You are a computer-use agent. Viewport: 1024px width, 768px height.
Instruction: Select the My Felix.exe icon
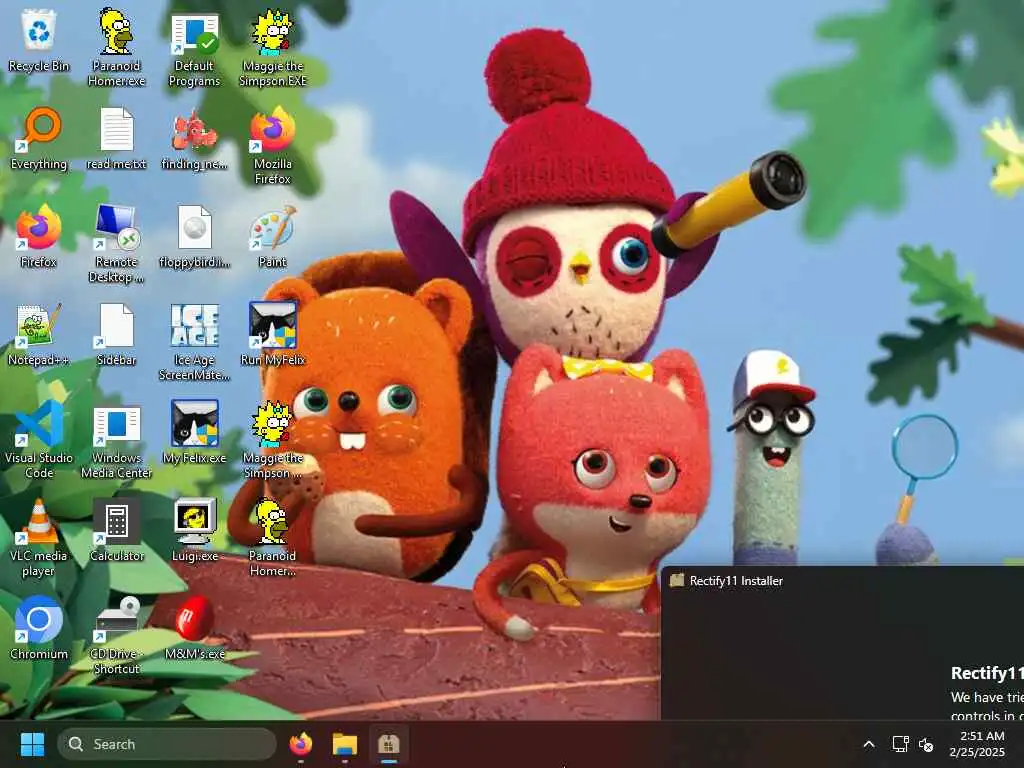[x=194, y=432]
